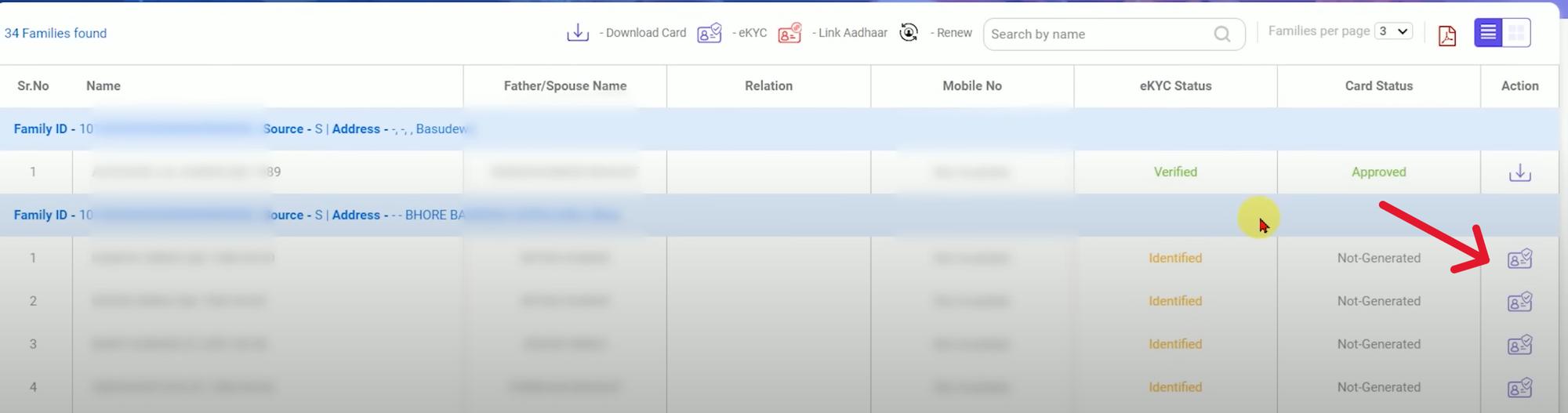Click the Name column header
This screenshot has width=1568, height=413.
pyautogui.click(x=103, y=86)
